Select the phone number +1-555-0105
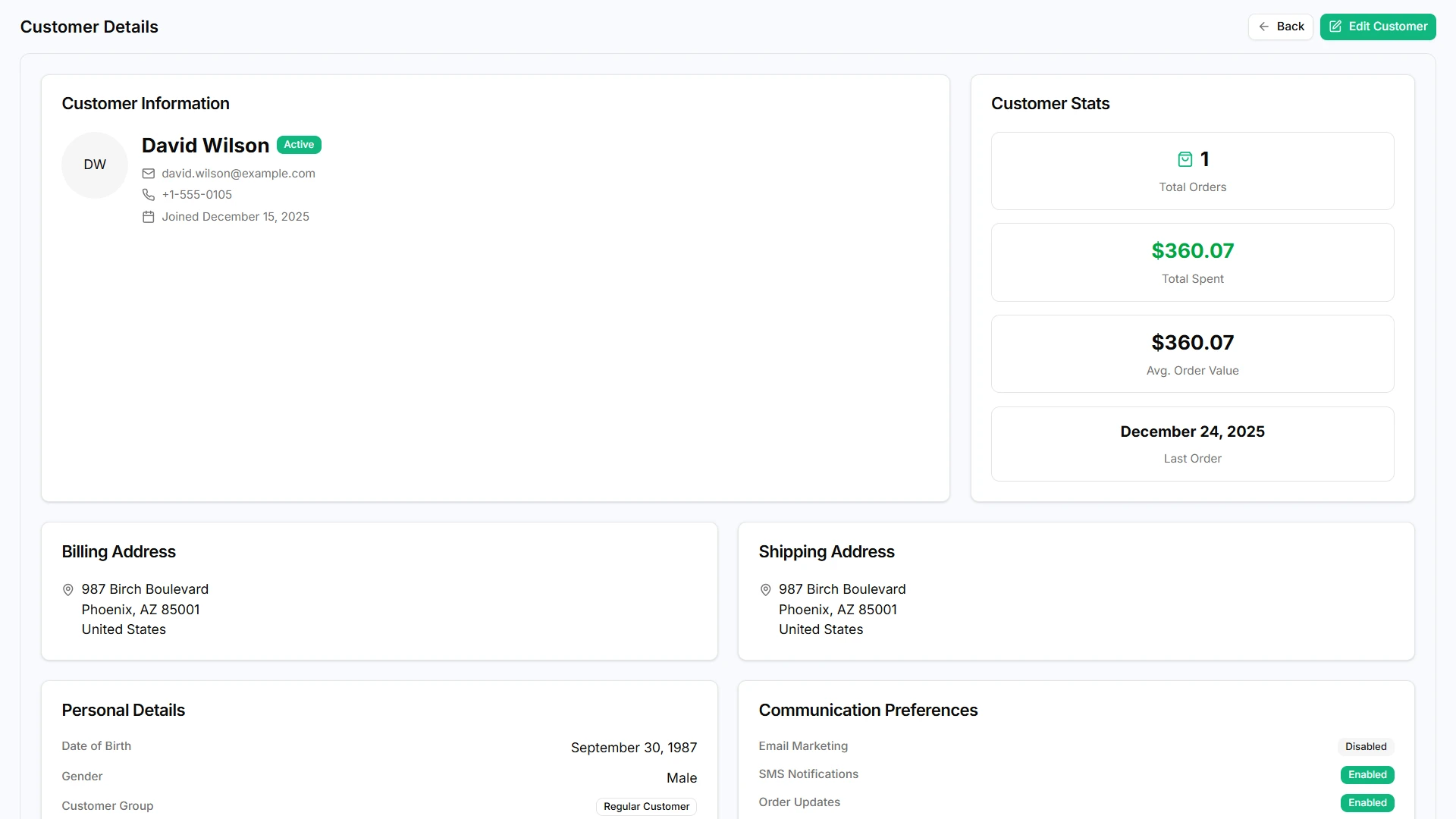 (197, 195)
